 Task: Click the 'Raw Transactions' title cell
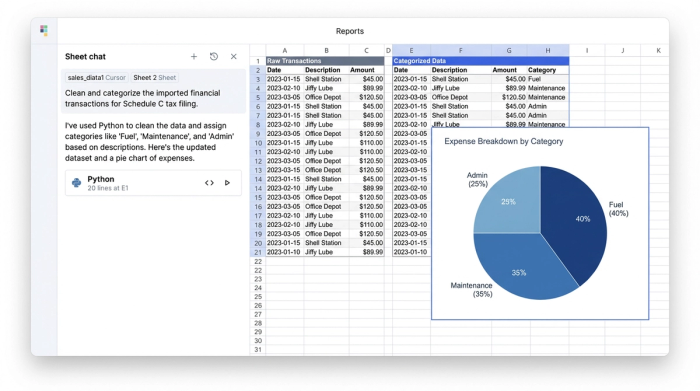pyautogui.click(x=325, y=61)
